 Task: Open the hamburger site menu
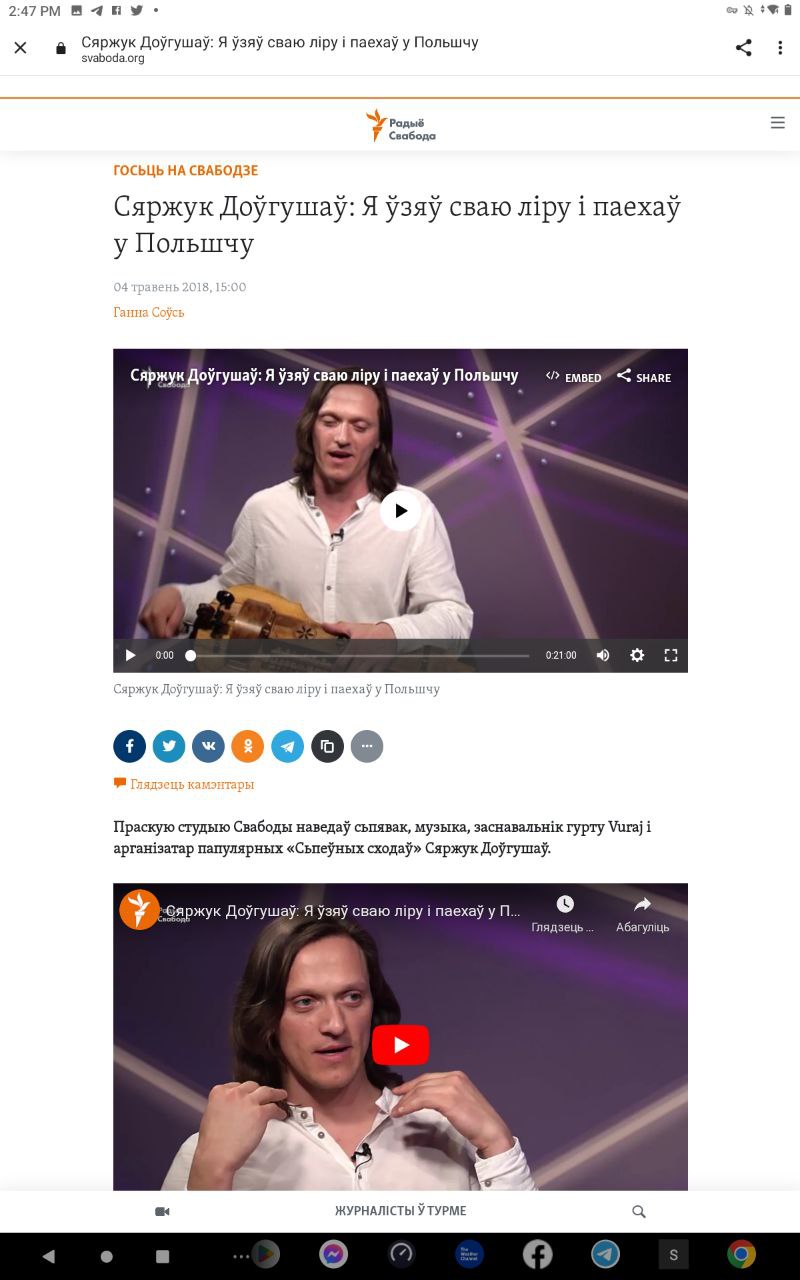(x=778, y=123)
